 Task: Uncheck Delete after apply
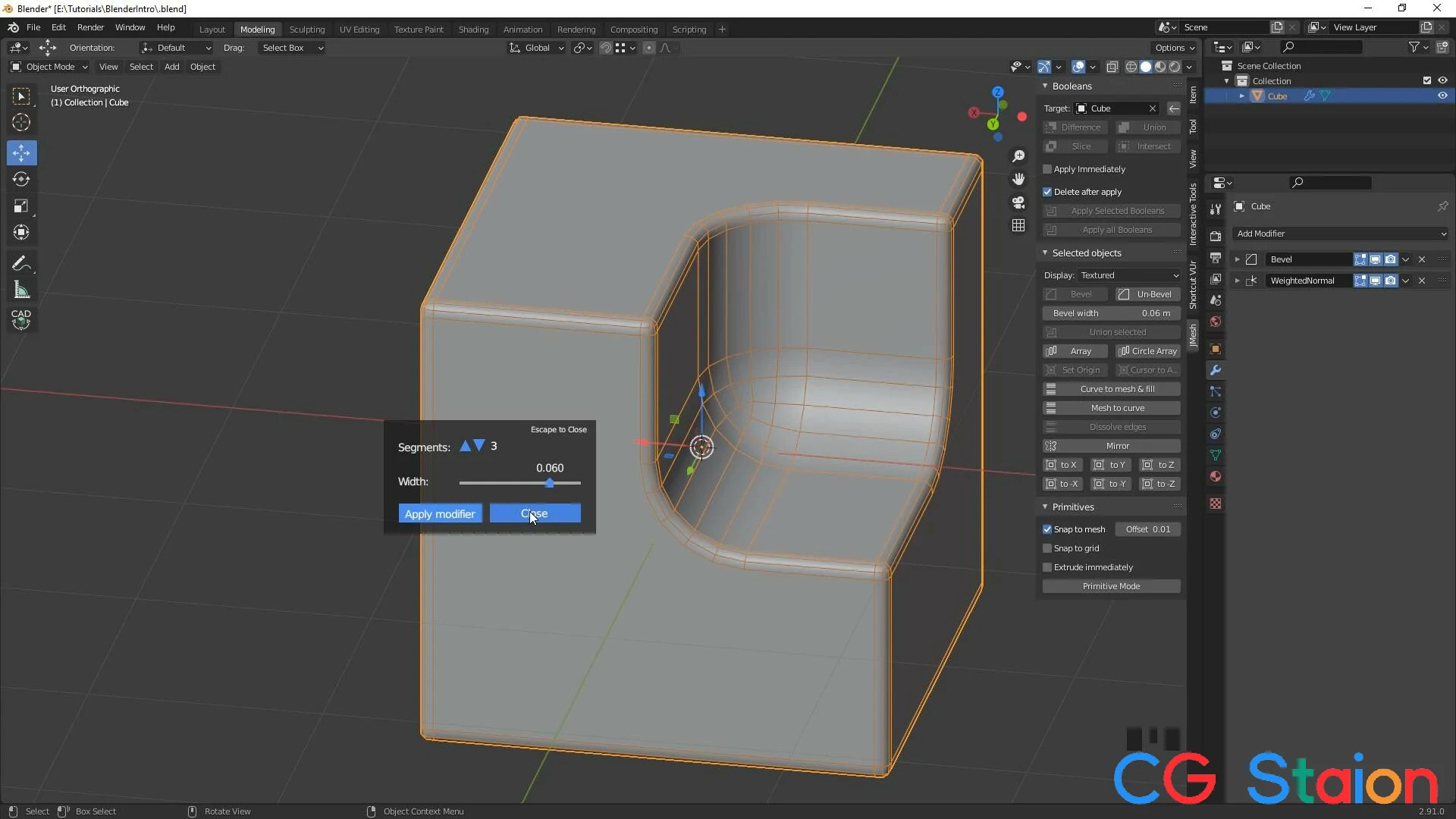[1047, 192]
